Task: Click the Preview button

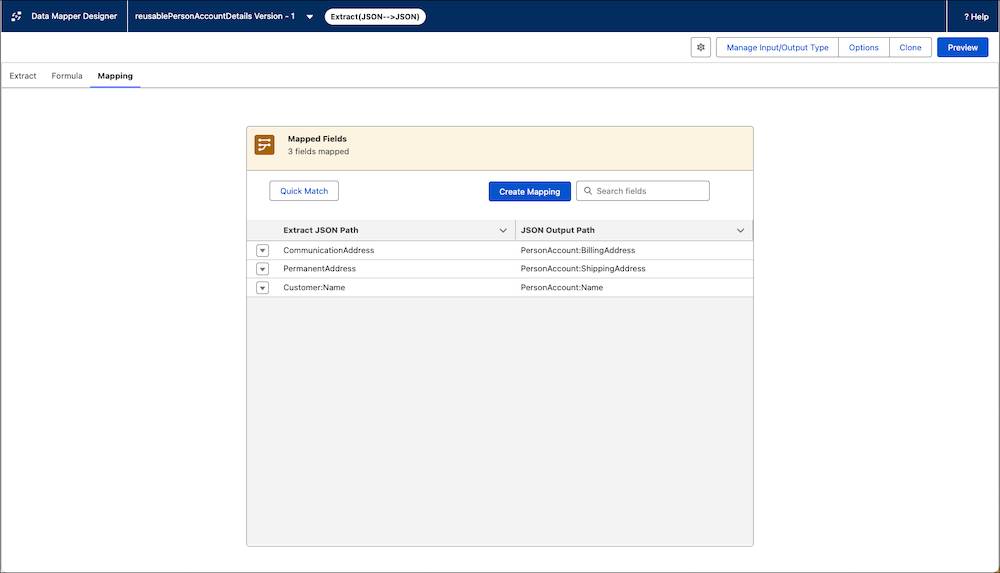Action: [x=962, y=47]
